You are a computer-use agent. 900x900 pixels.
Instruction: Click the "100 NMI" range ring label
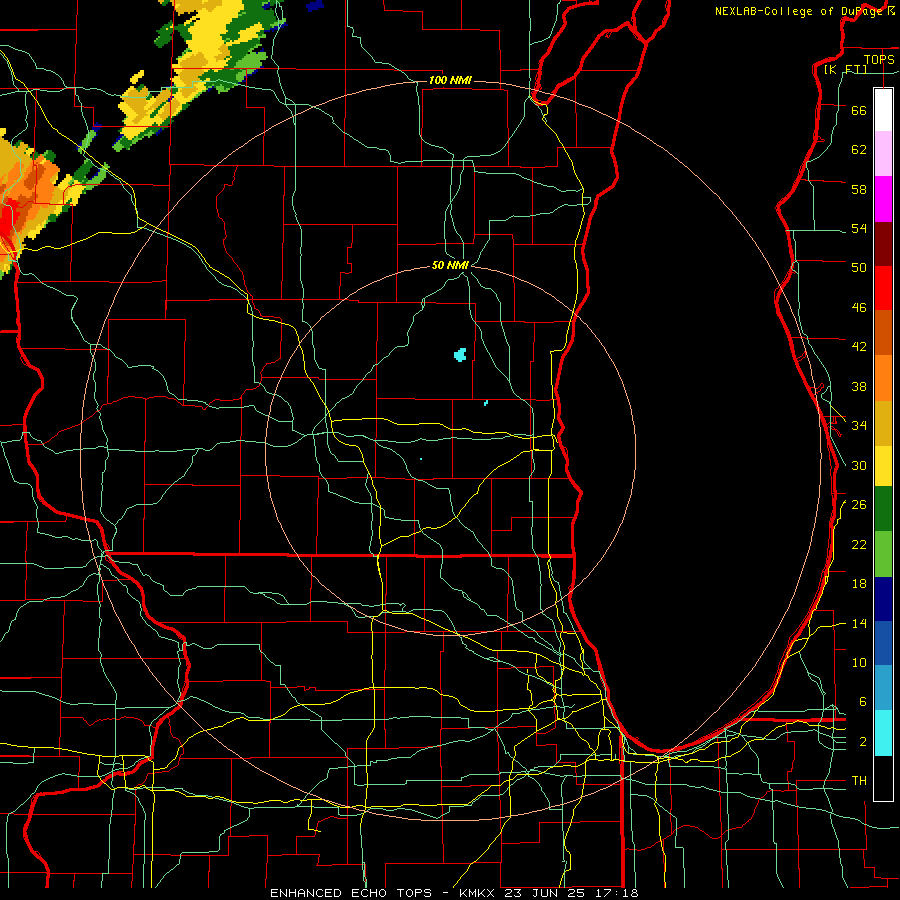(450, 80)
